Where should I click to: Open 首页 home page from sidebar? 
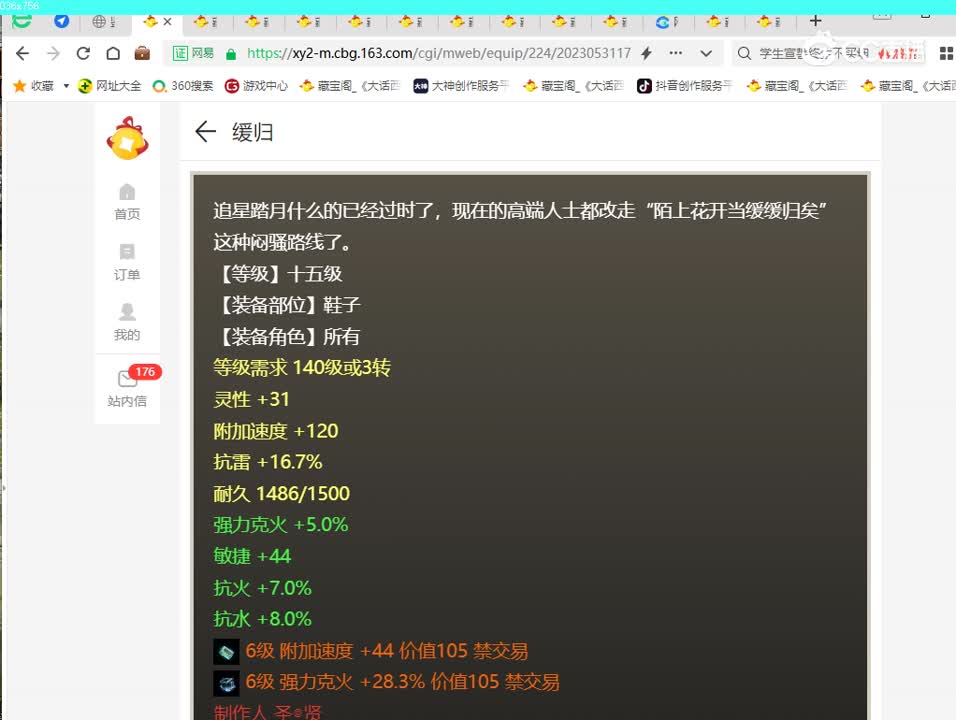click(127, 202)
